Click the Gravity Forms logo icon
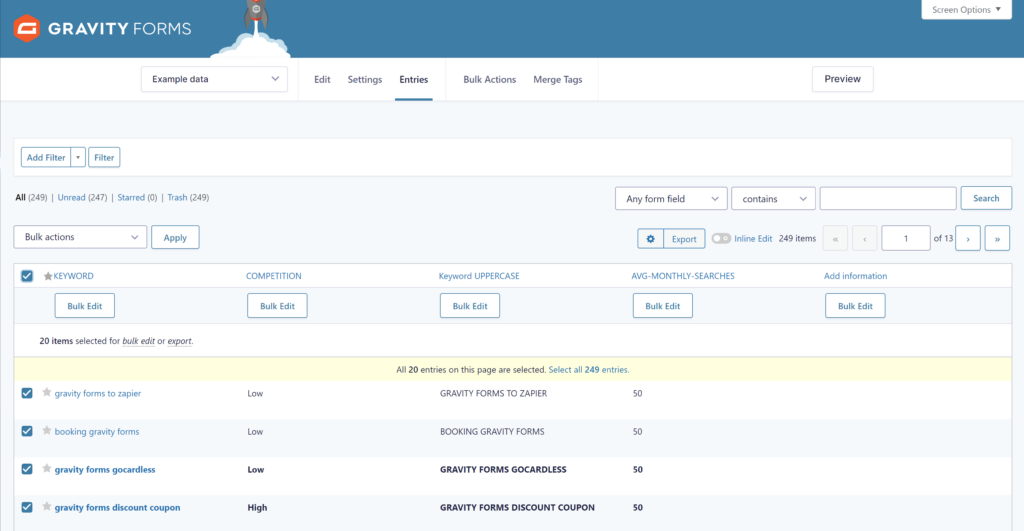This screenshot has height=531, width=1024. click(x=27, y=28)
